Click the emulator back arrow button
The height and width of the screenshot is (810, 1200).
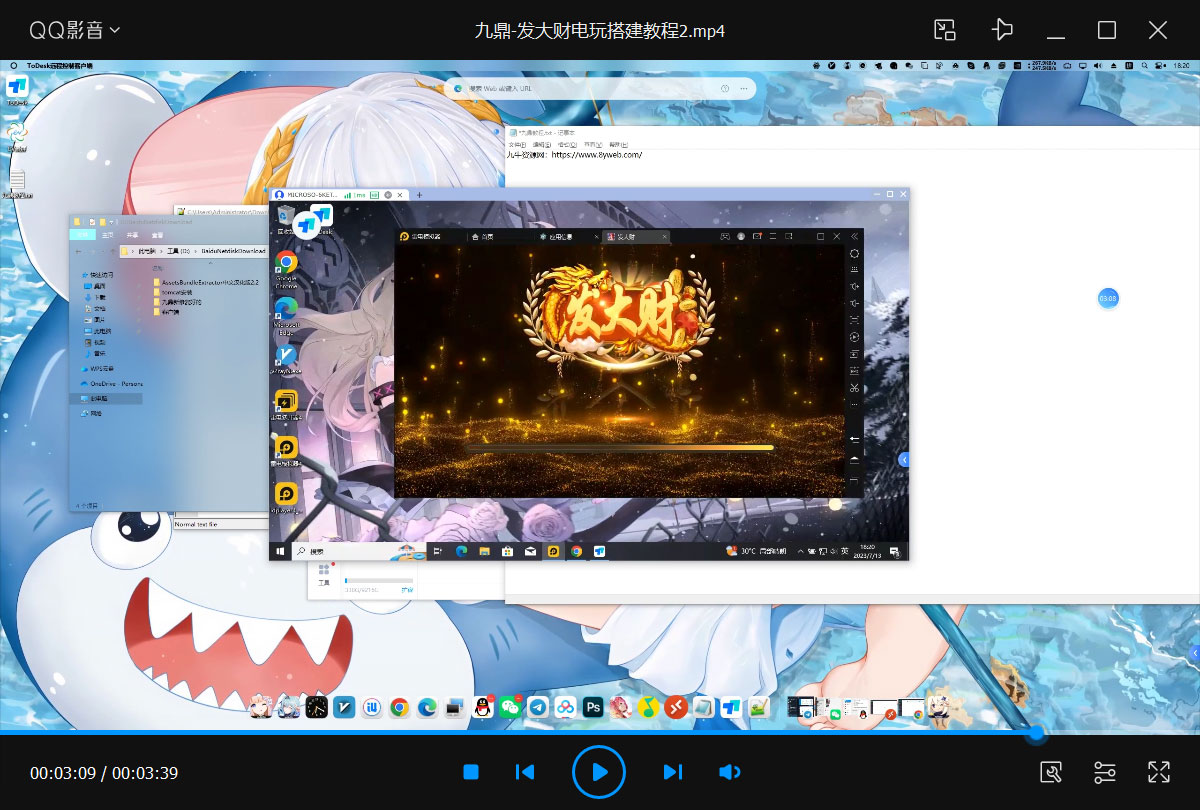tap(854, 439)
